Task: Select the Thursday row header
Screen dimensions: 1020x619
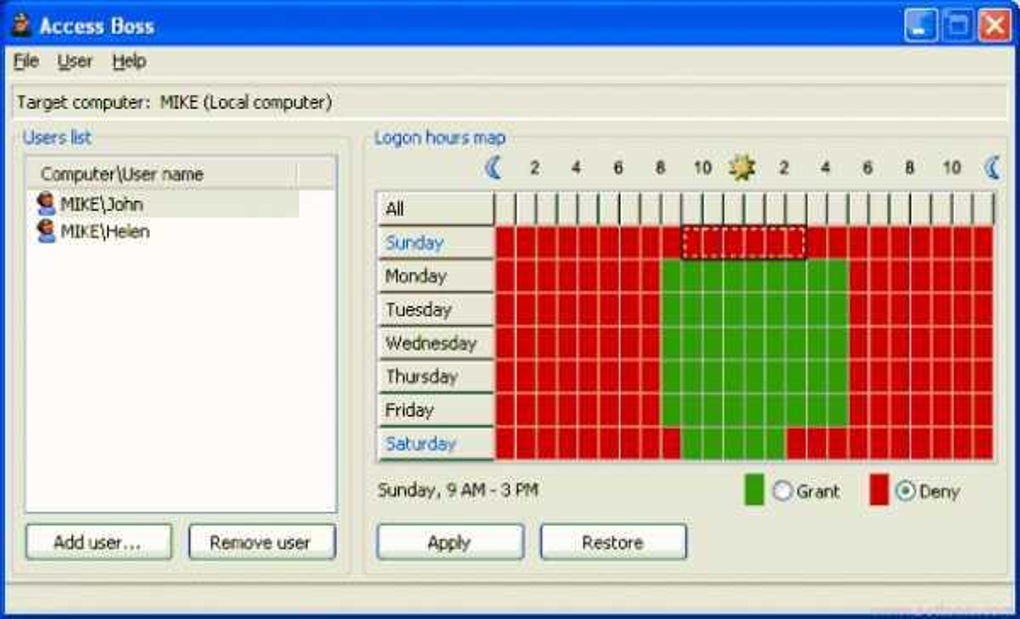Action: pos(435,377)
